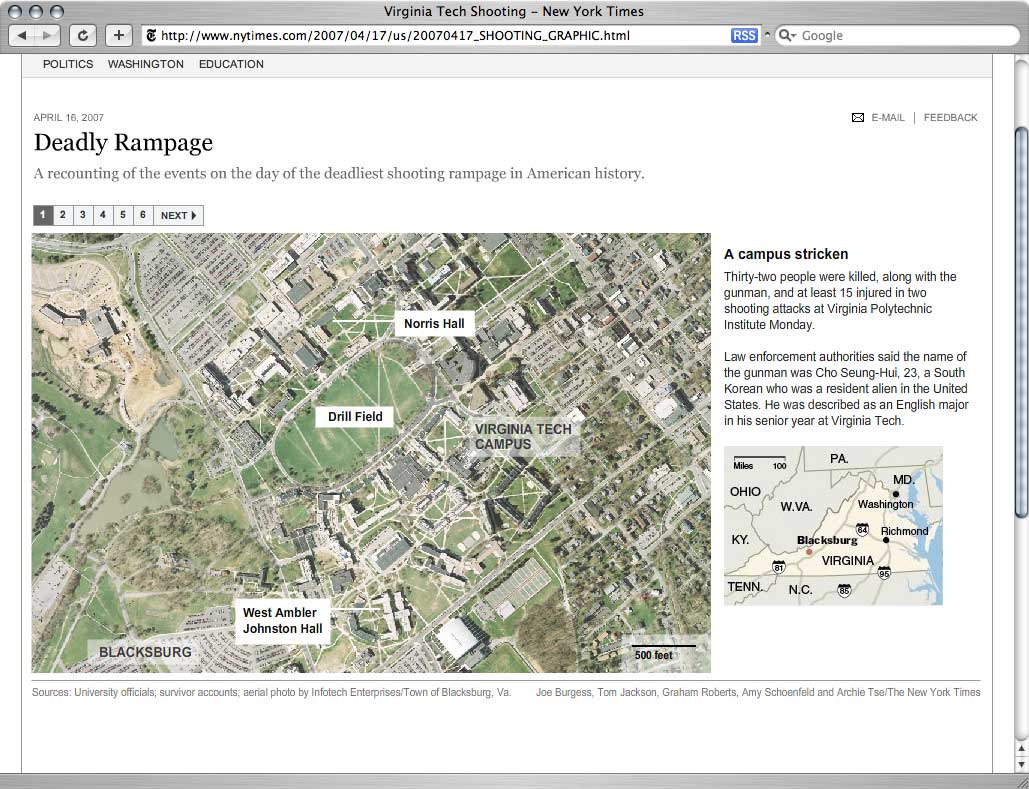Click the VIRGINIA TECH CAMPUS label
Image resolution: width=1029 pixels, height=789 pixels.
click(x=523, y=437)
